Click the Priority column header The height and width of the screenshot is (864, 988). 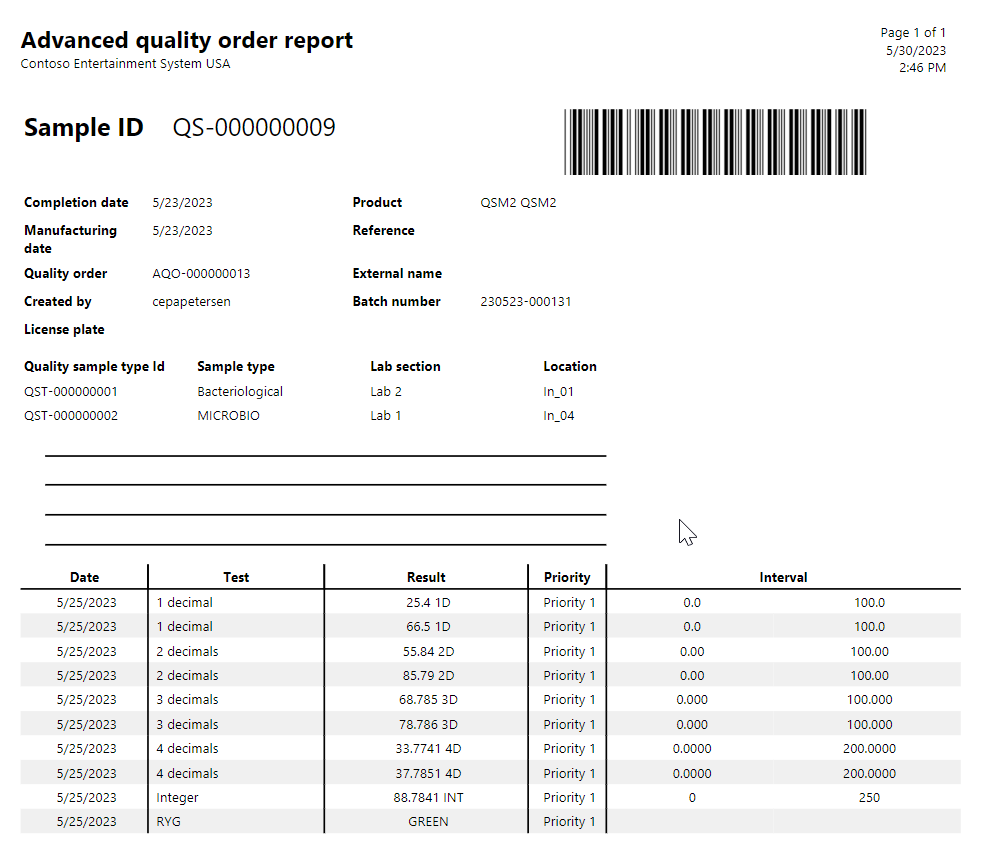tap(567, 577)
